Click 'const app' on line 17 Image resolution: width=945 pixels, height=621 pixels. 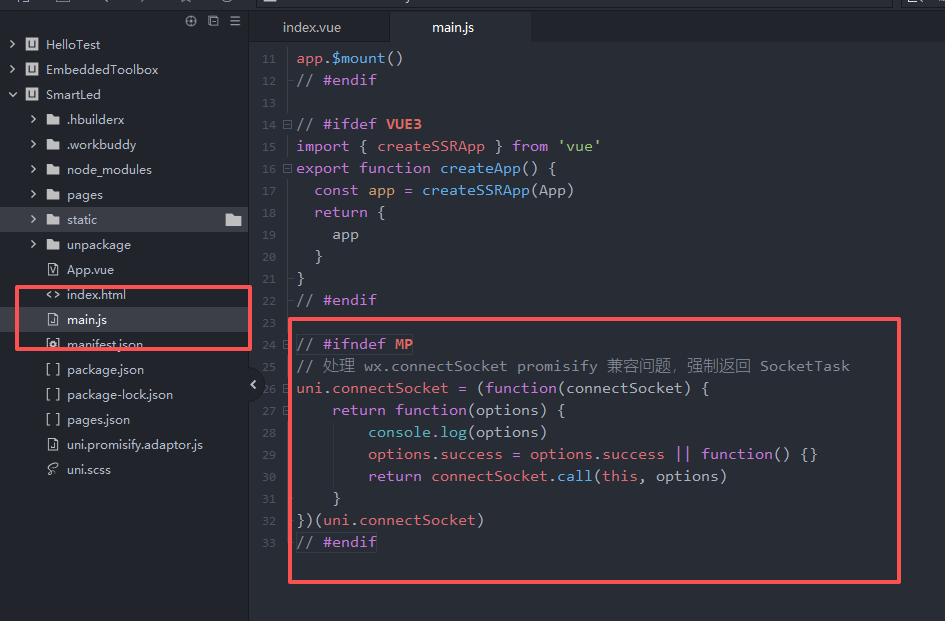coord(354,191)
